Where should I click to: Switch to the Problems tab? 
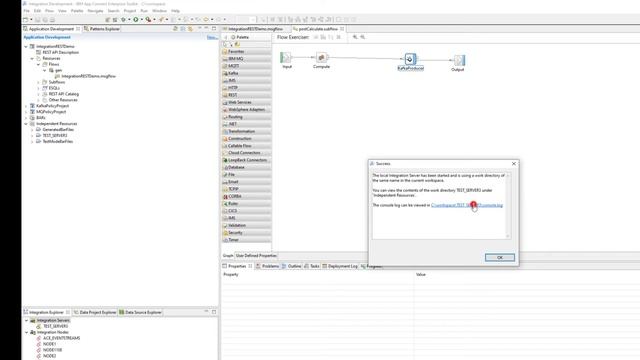pos(267,266)
